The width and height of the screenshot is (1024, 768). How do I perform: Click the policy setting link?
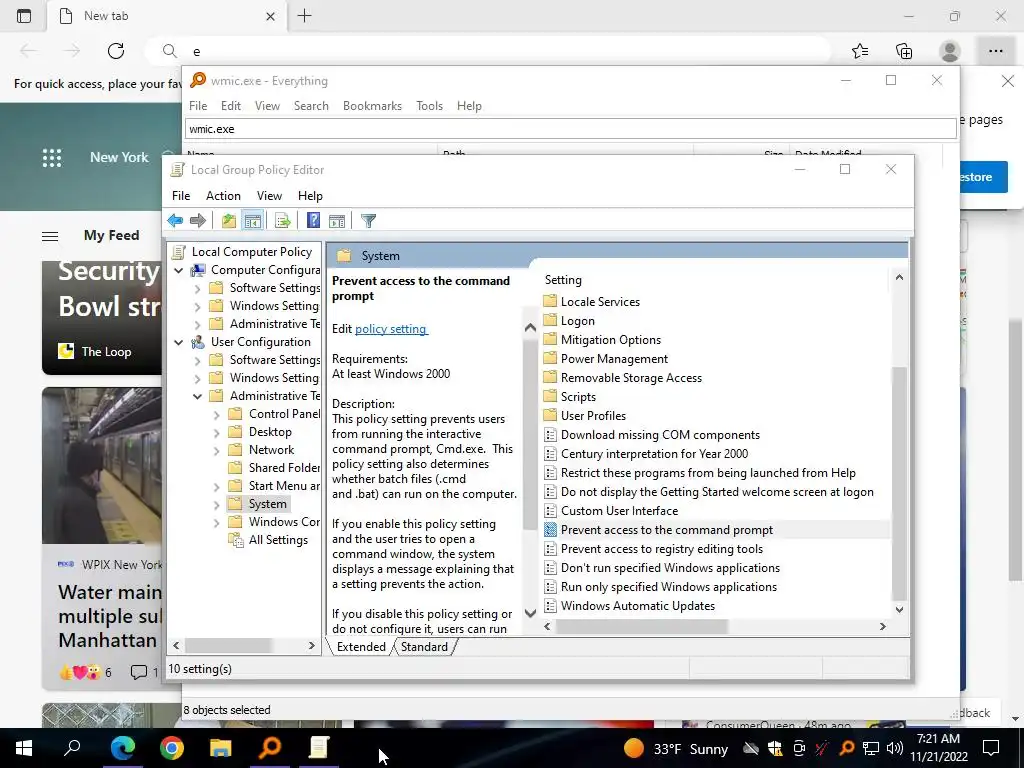pyautogui.click(x=391, y=328)
